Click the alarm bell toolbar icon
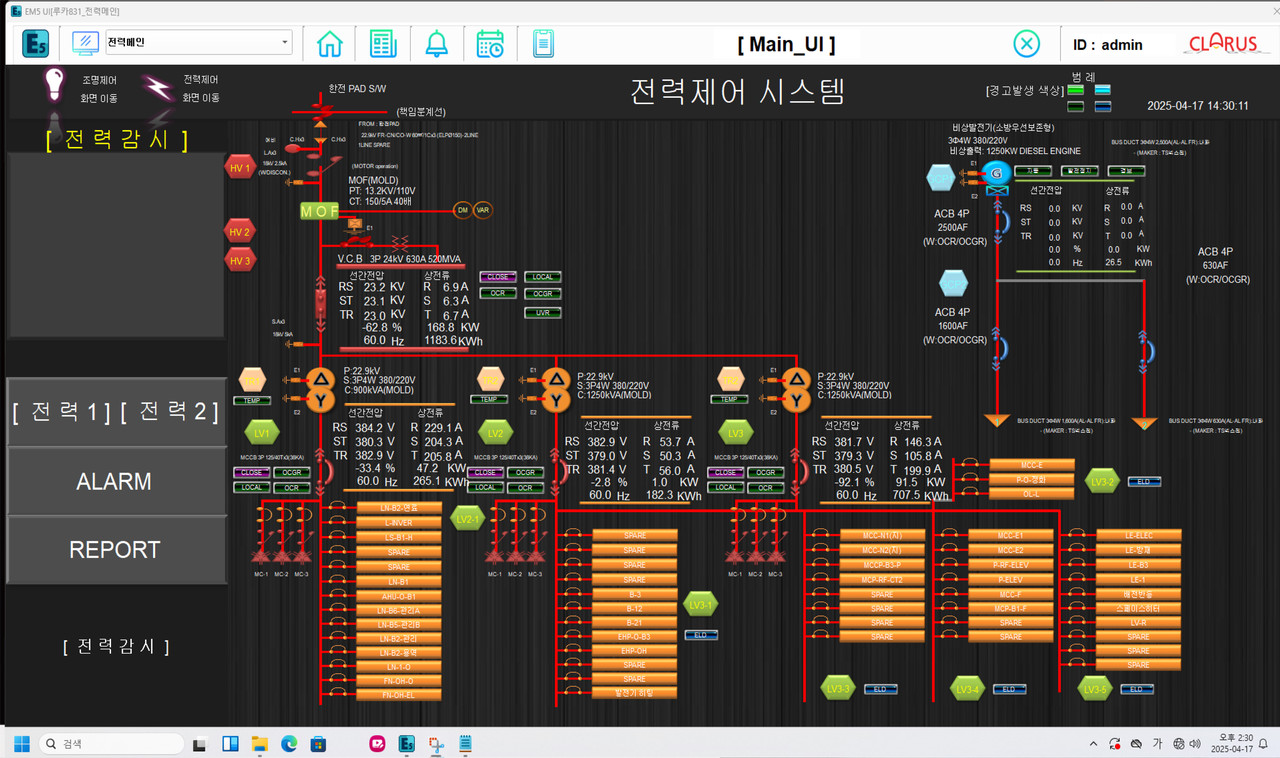1280x758 pixels. 437,44
